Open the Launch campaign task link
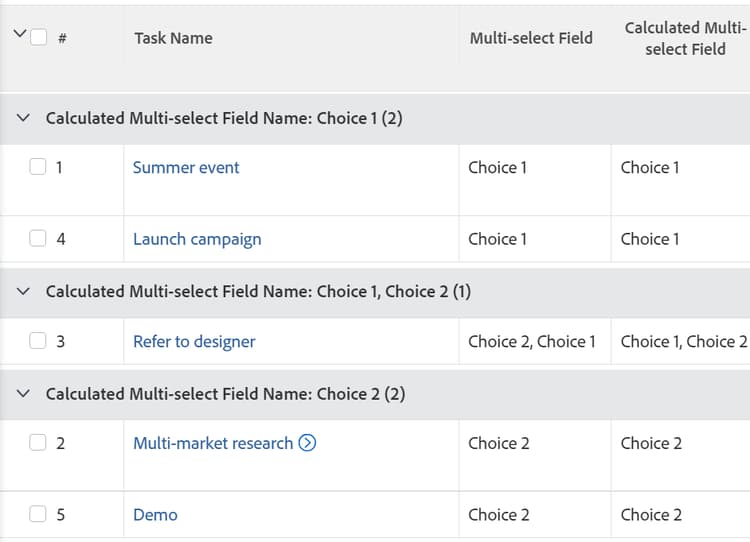750x542 pixels. [x=197, y=239]
